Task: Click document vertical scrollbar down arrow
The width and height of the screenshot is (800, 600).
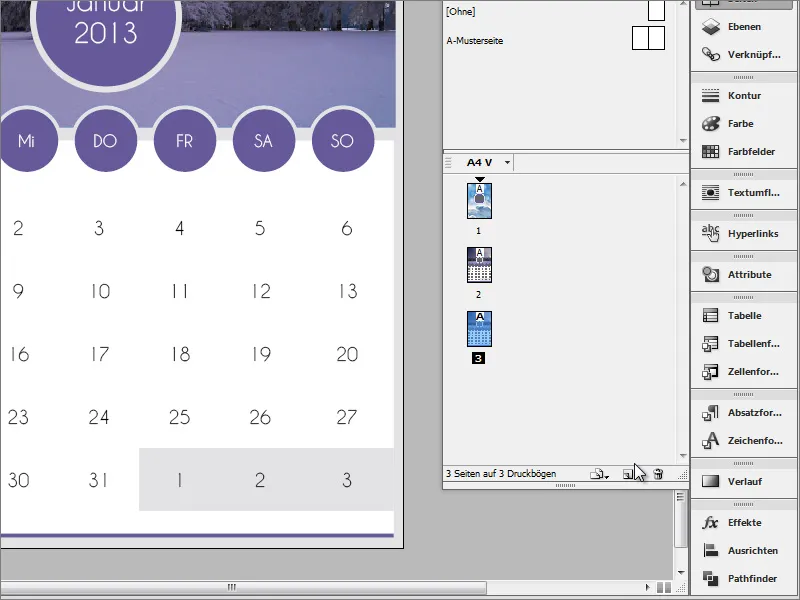Action: (x=681, y=573)
